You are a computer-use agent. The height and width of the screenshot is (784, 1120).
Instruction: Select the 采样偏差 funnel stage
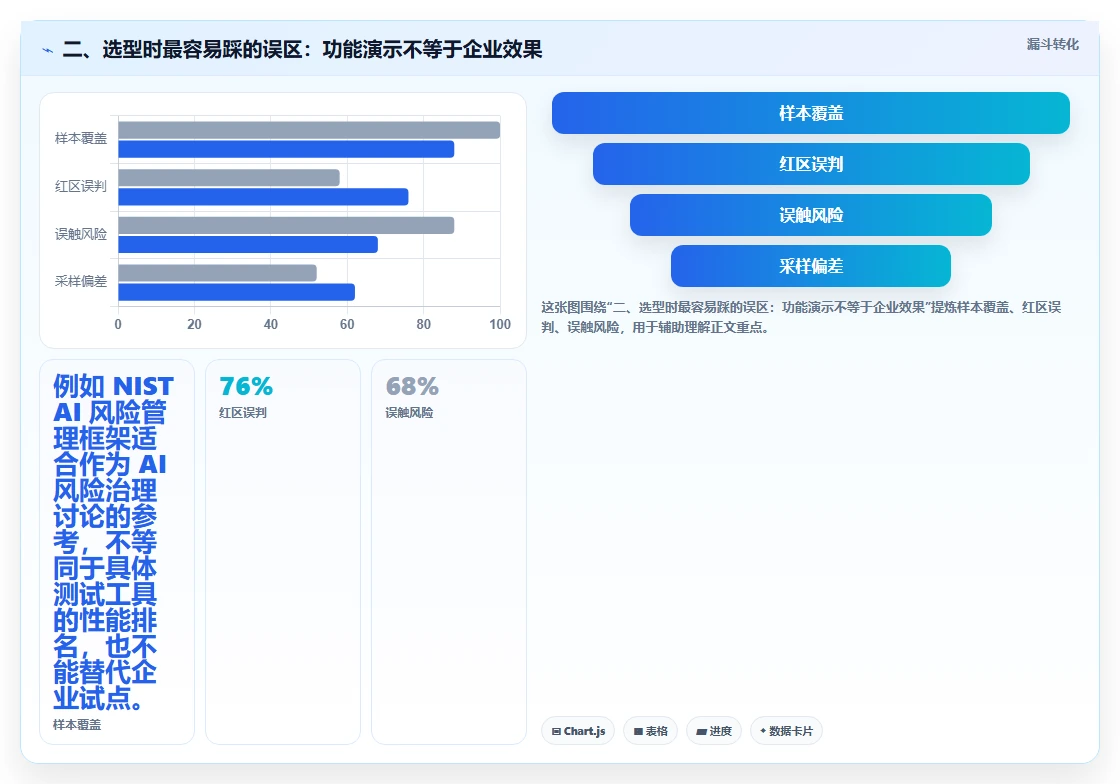tap(811, 266)
